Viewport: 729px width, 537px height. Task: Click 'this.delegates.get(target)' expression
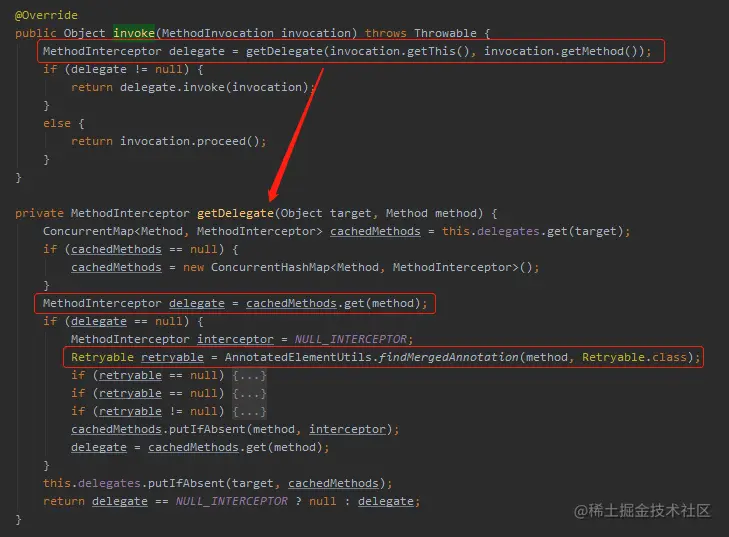(x=532, y=231)
